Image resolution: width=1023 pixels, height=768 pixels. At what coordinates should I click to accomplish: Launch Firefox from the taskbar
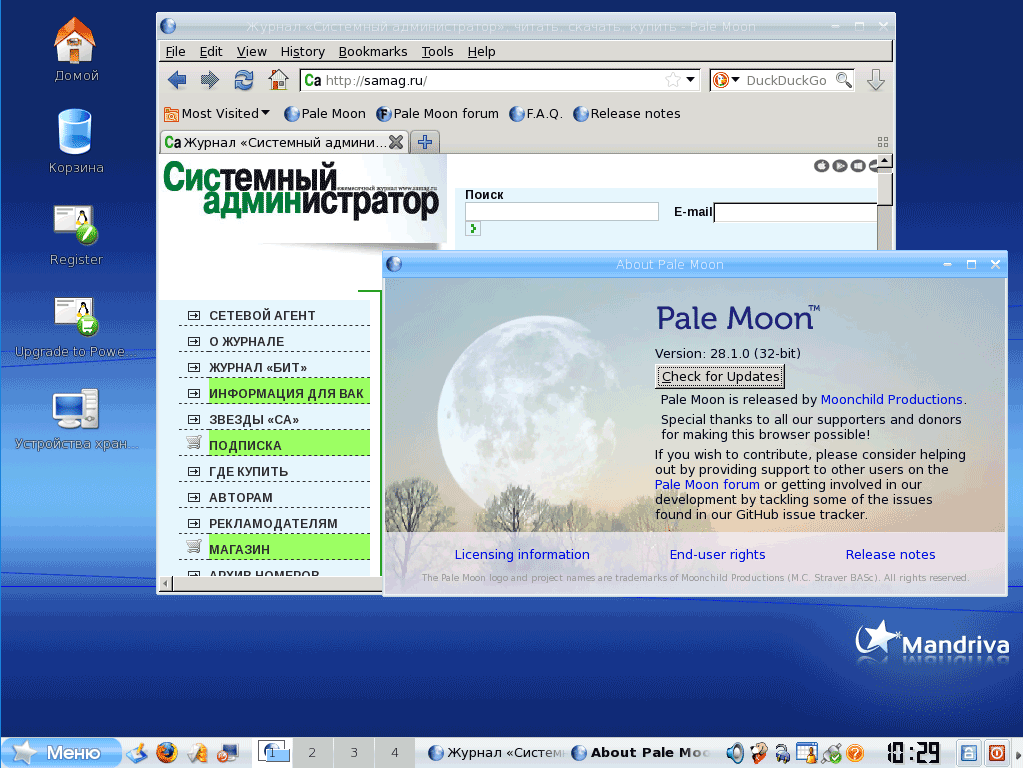pyautogui.click(x=167, y=752)
